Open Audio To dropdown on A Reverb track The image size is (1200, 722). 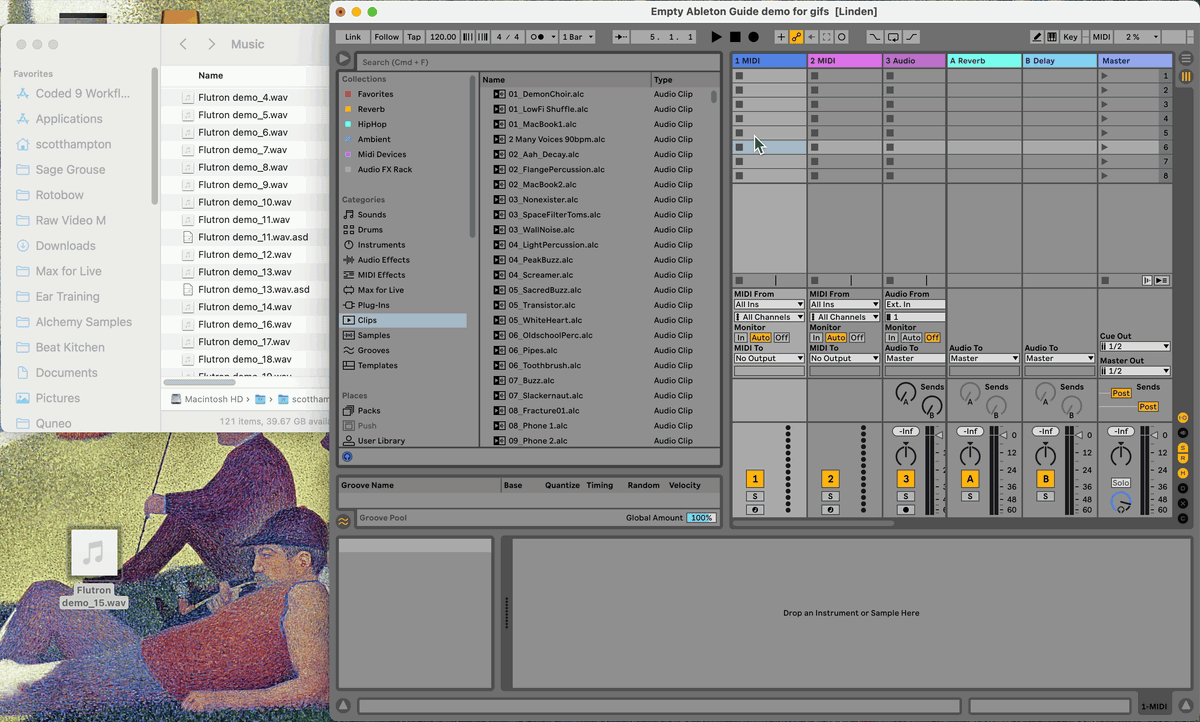(x=984, y=358)
